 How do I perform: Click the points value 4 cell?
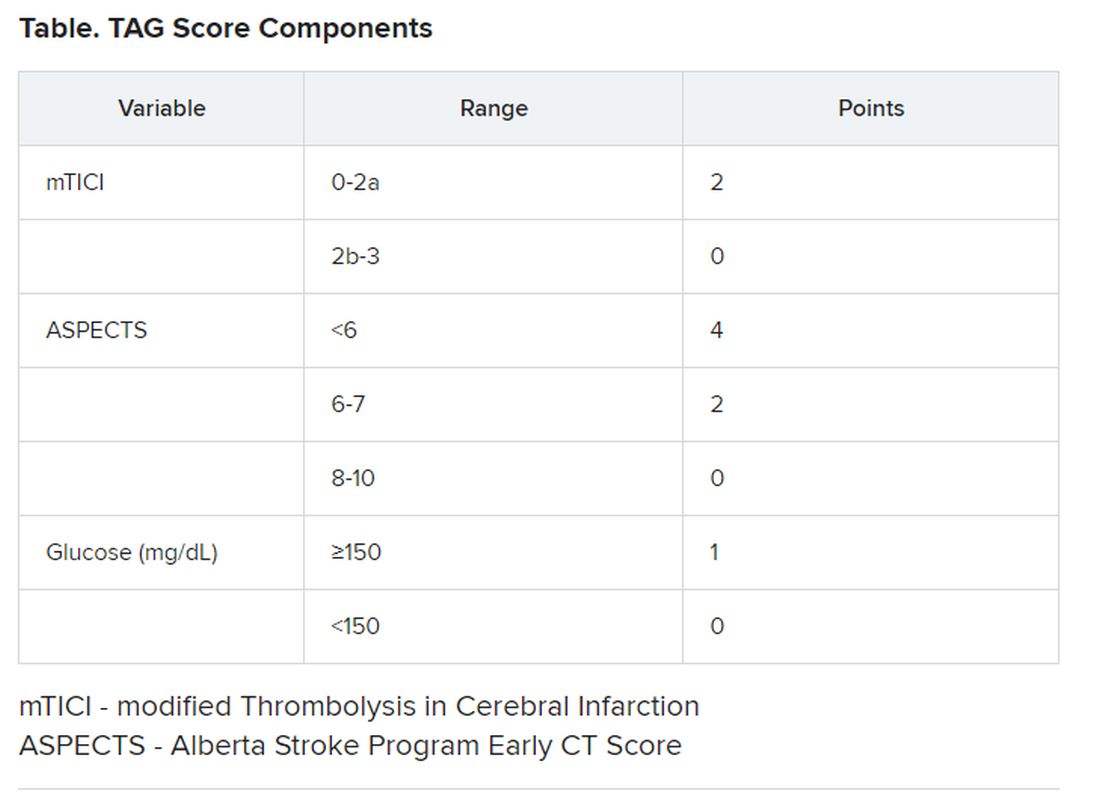coord(717,330)
